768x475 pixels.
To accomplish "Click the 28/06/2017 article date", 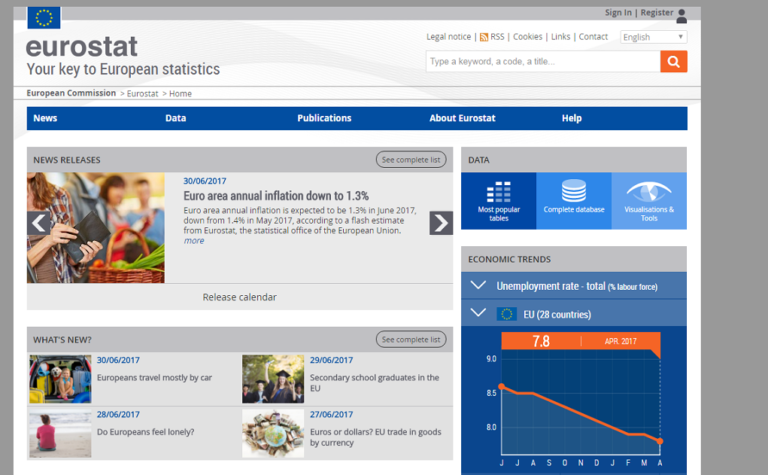I will click(118, 415).
